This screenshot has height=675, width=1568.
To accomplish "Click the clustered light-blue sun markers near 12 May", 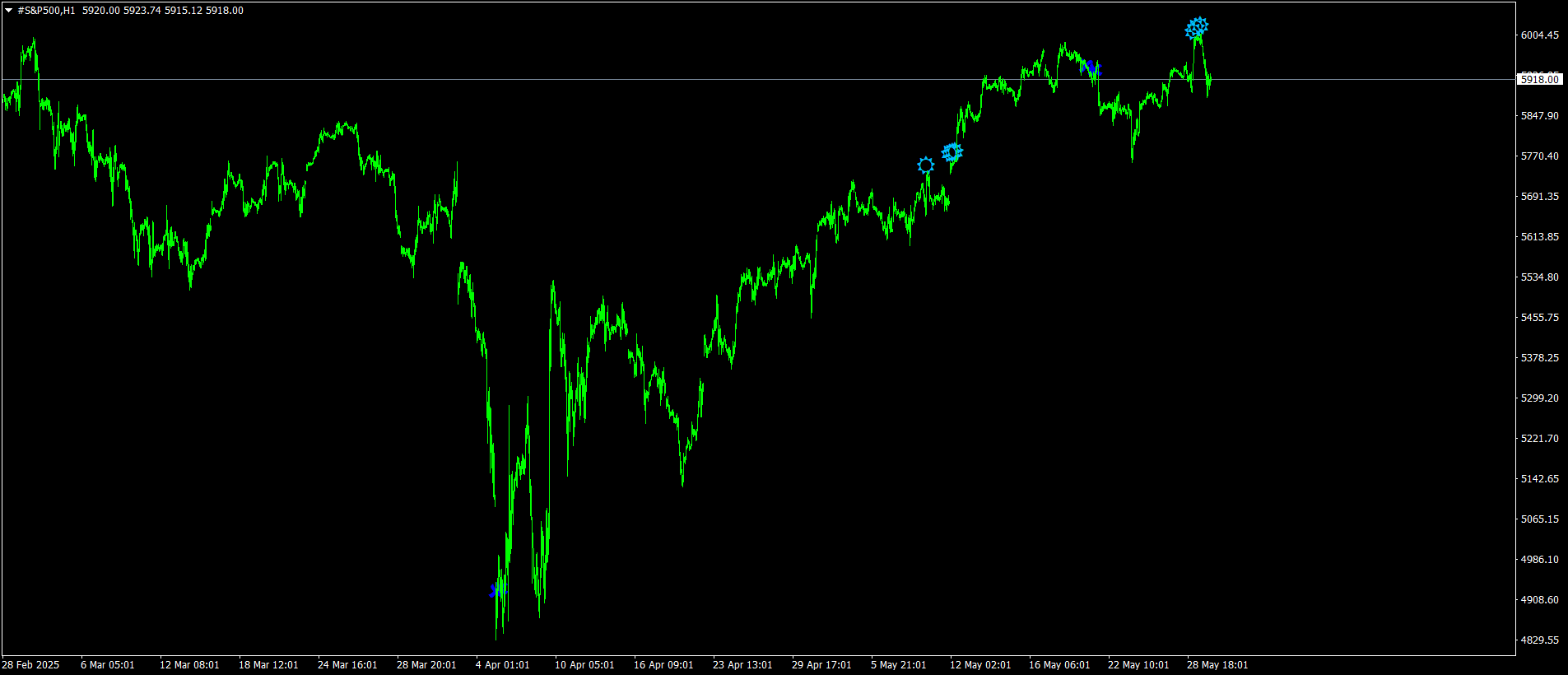I will point(952,152).
